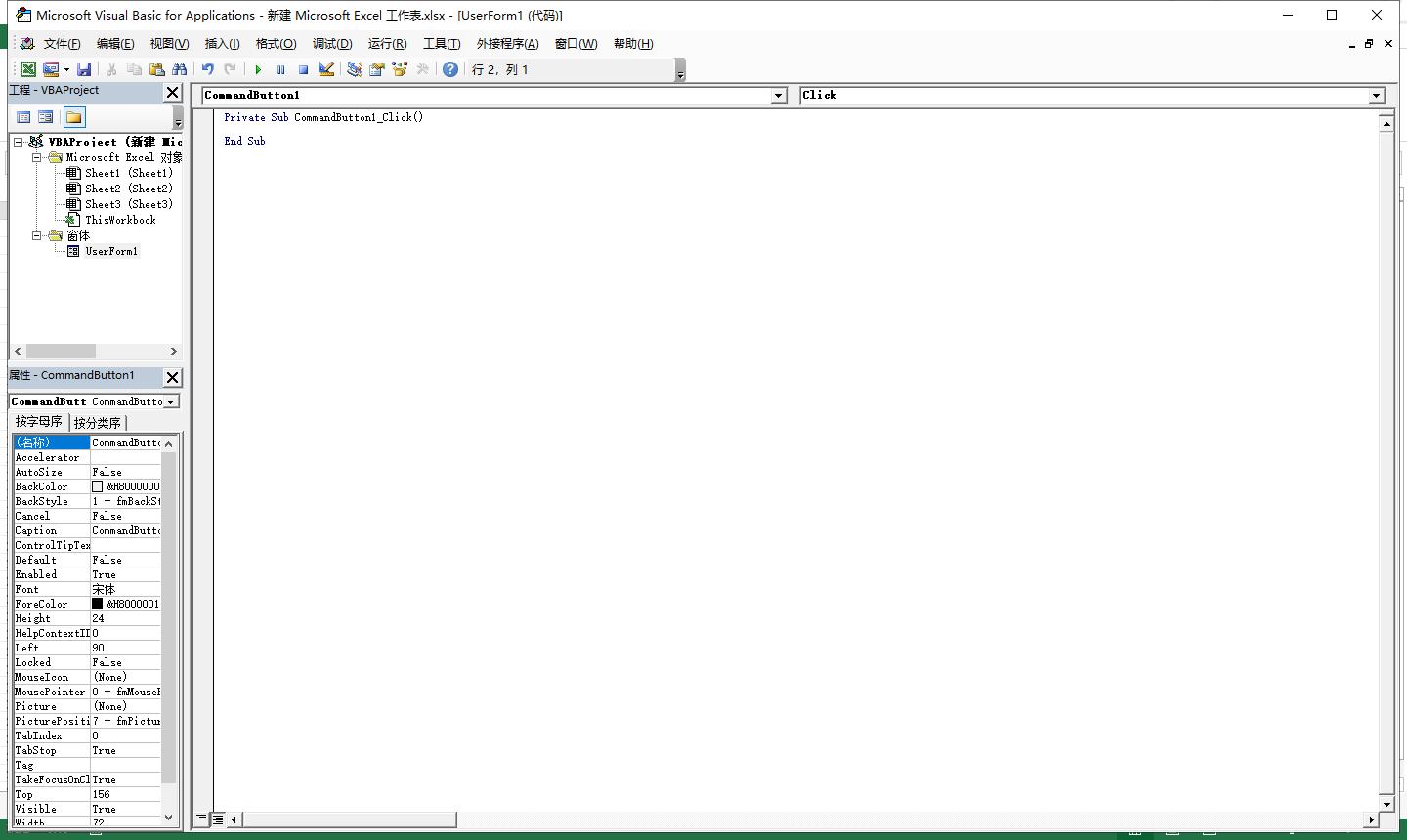The image size is (1407, 840).
Task: Switch to Procedure View button
Action: pyautogui.click(x=201, y=819)
